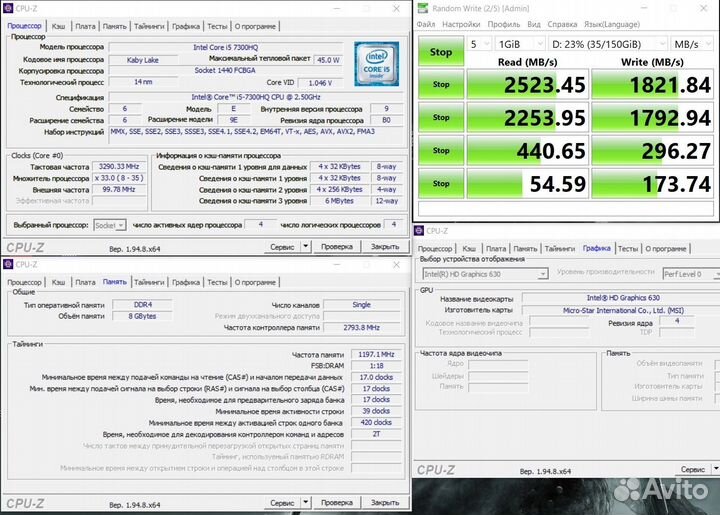Screen dimensions: 720x515
Task: Click Сервис button in memory CPU-Z window
Action: click(x=282, y=503)
